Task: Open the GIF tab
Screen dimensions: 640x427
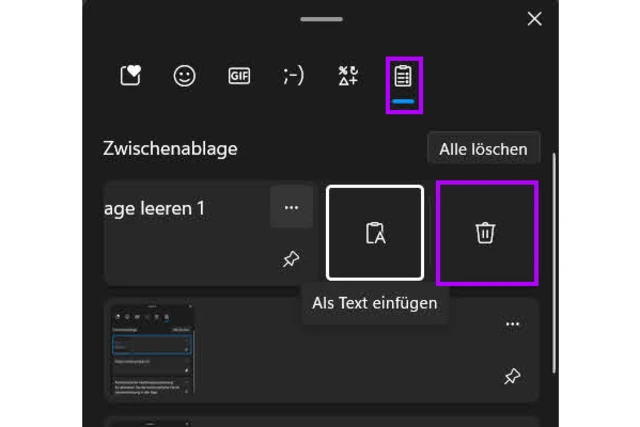Action: 239,76
